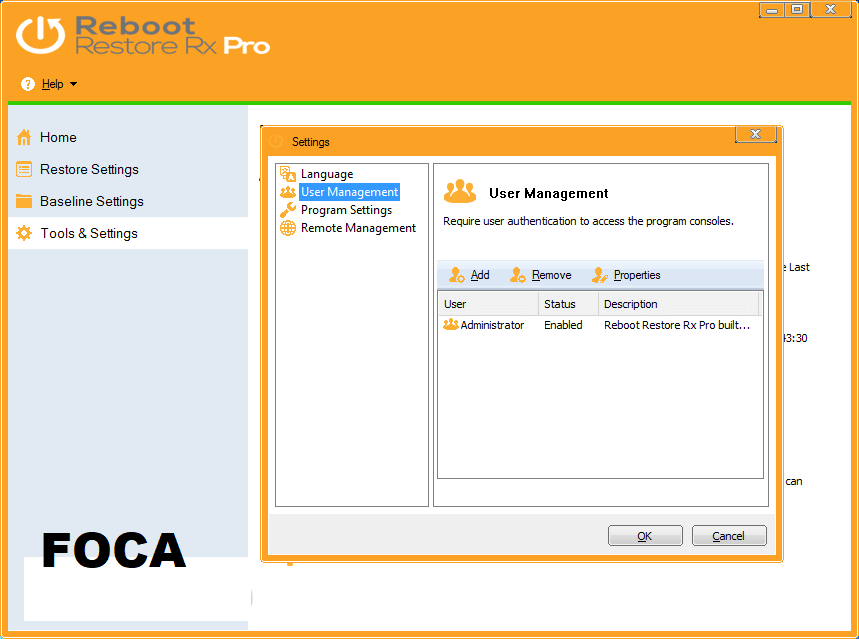Viewport: 859px width, 639px height.
Task: Sort by the Description column header
Action: 678,304
